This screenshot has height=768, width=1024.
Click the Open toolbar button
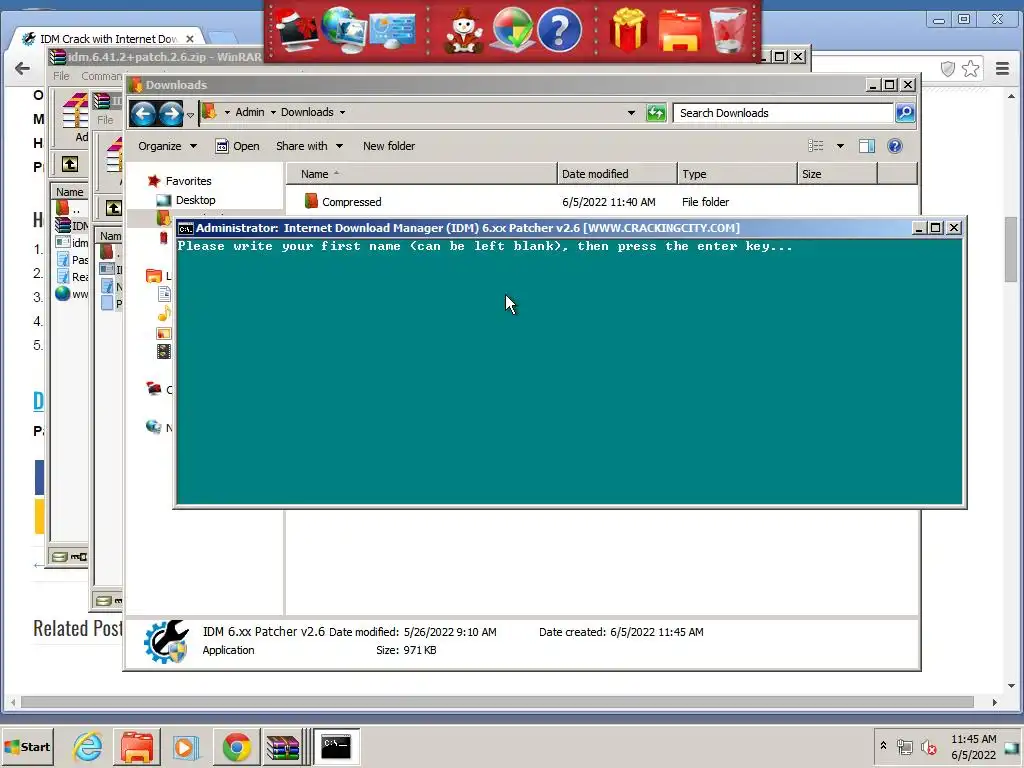coord(238,146)
